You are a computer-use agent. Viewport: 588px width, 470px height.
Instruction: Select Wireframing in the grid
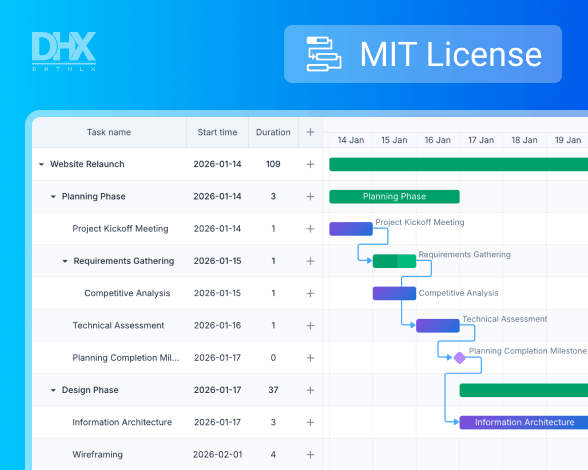[x=98, y=455]
